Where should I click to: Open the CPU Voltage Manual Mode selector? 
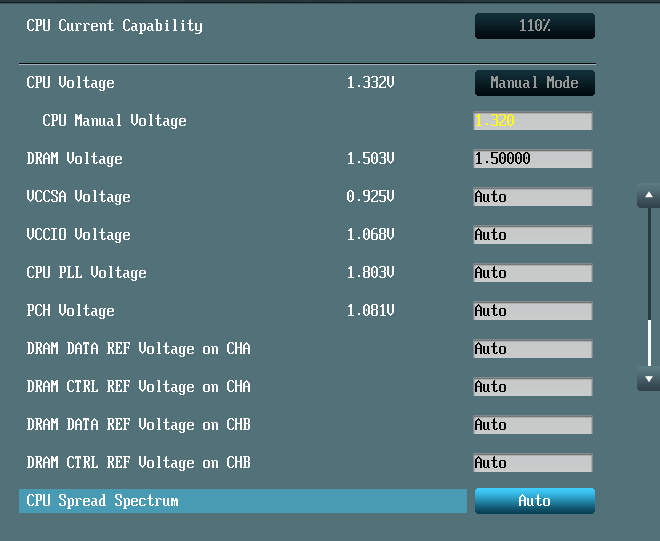pyautogui.click(x=535, y=83)
